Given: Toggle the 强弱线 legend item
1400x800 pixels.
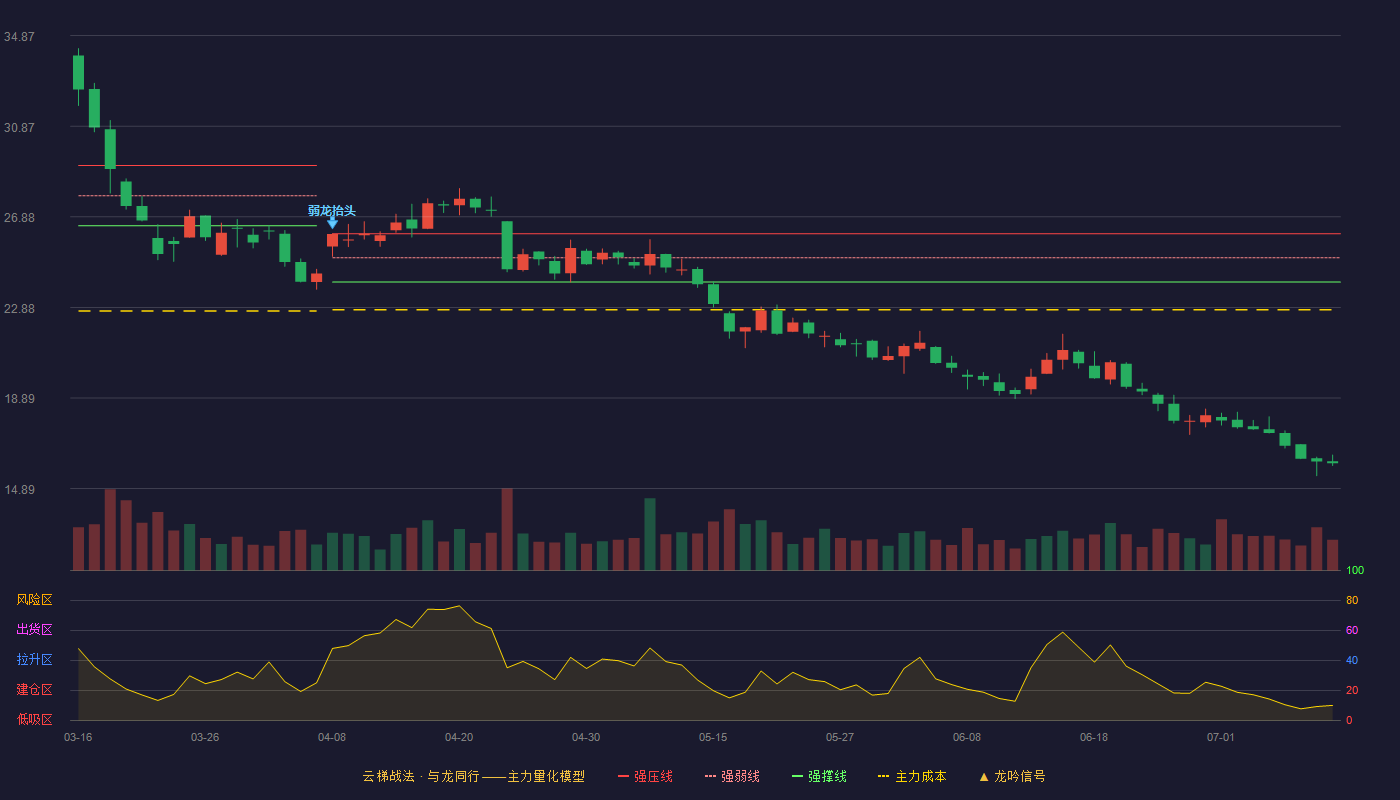Looking at the screenshot, I should [x=732, y=776].
